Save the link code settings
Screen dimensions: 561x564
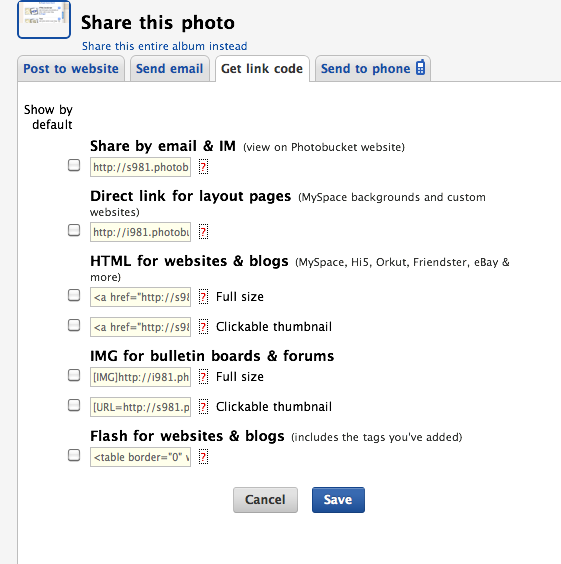(338, 500)
